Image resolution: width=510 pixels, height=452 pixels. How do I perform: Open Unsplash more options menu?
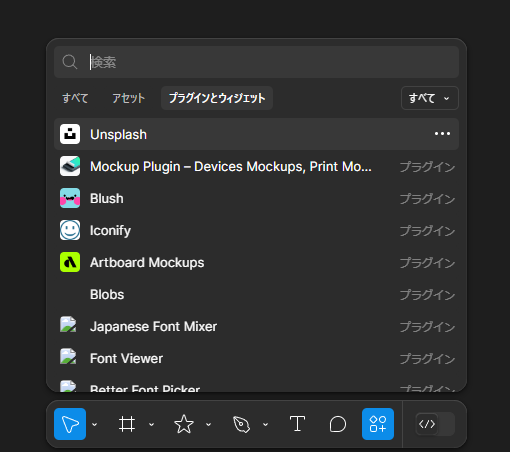(442, 134)
